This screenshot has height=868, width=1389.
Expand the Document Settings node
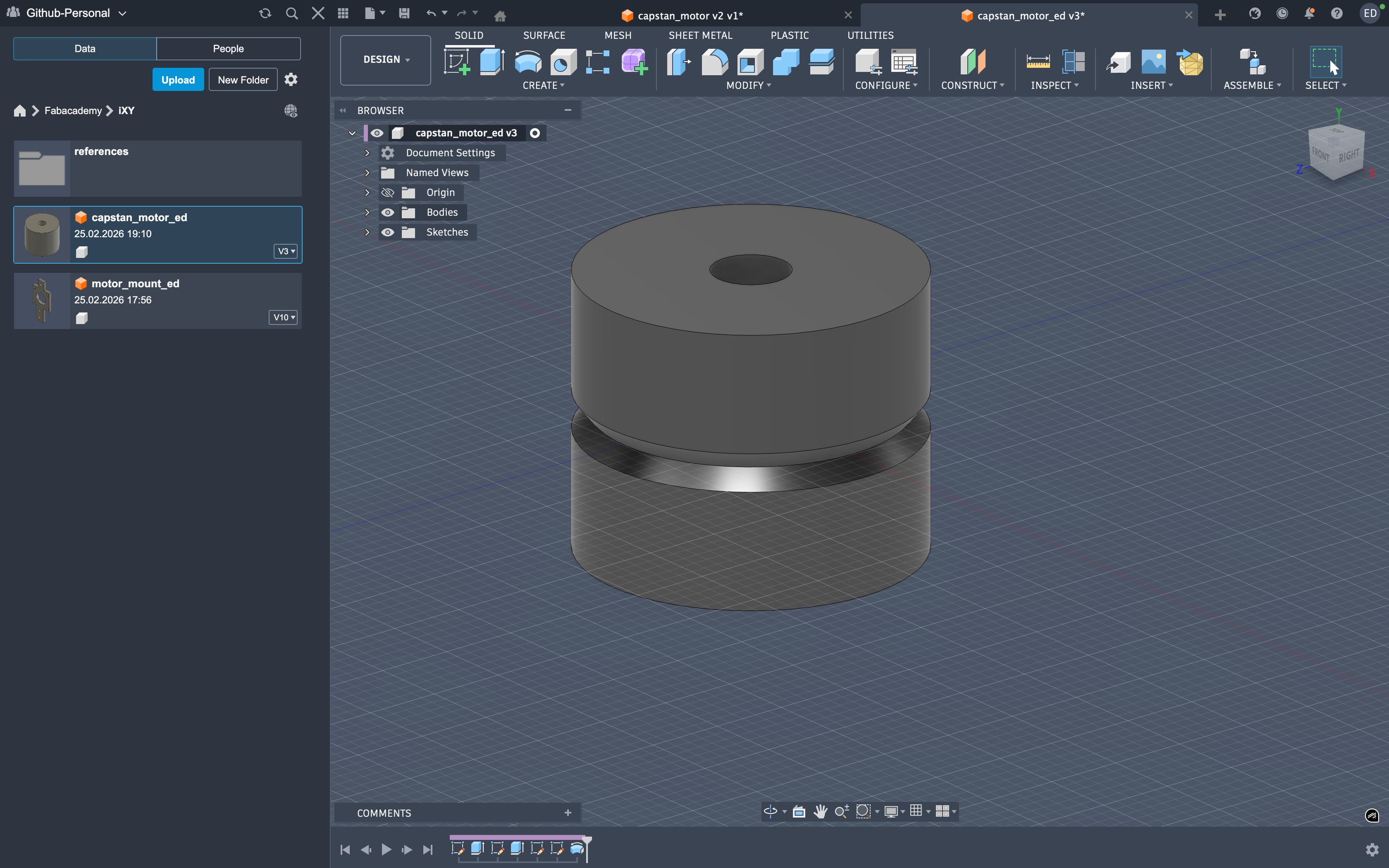[x=368, y=153]
